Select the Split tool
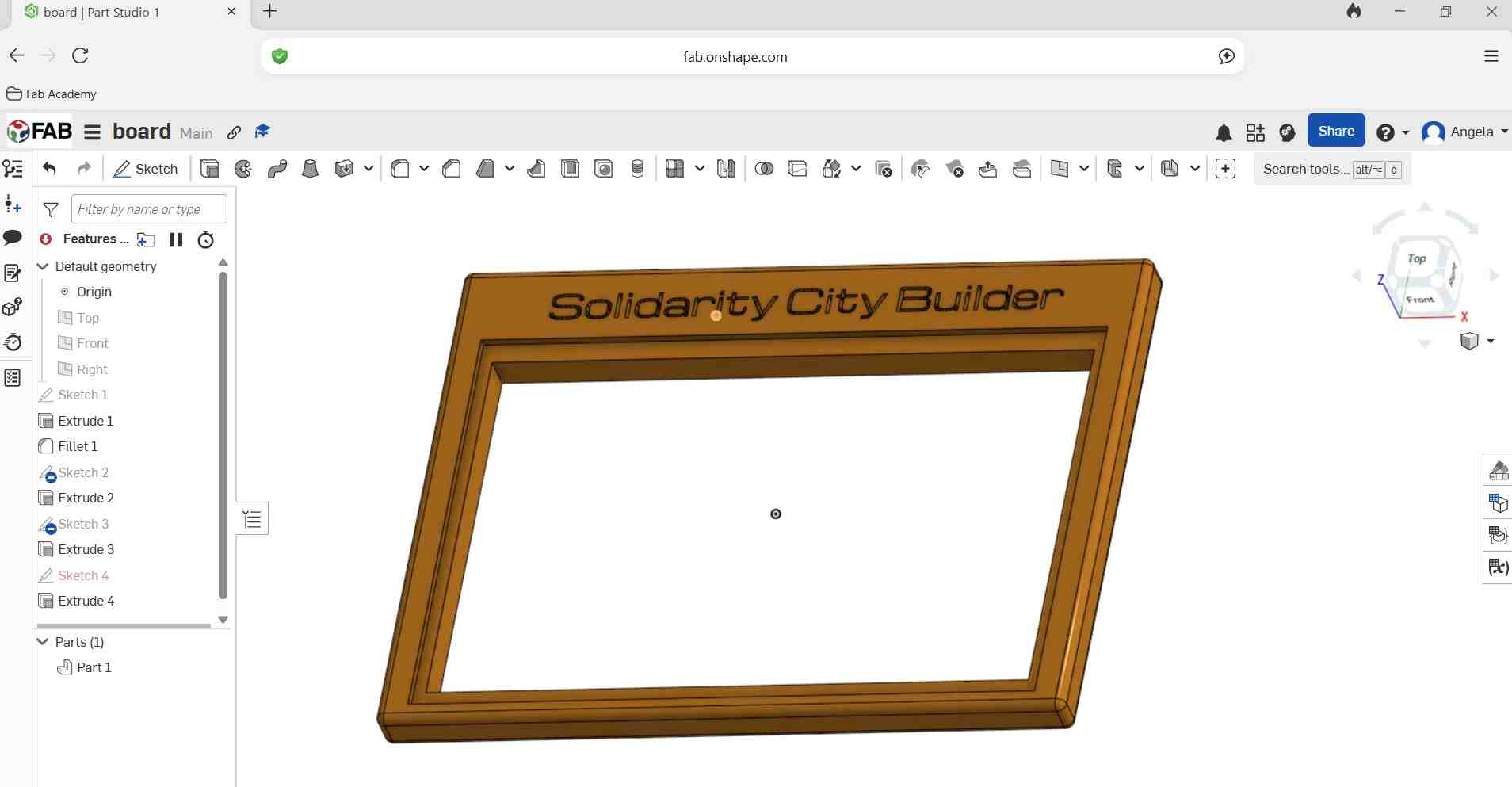 tap(798, 169)
